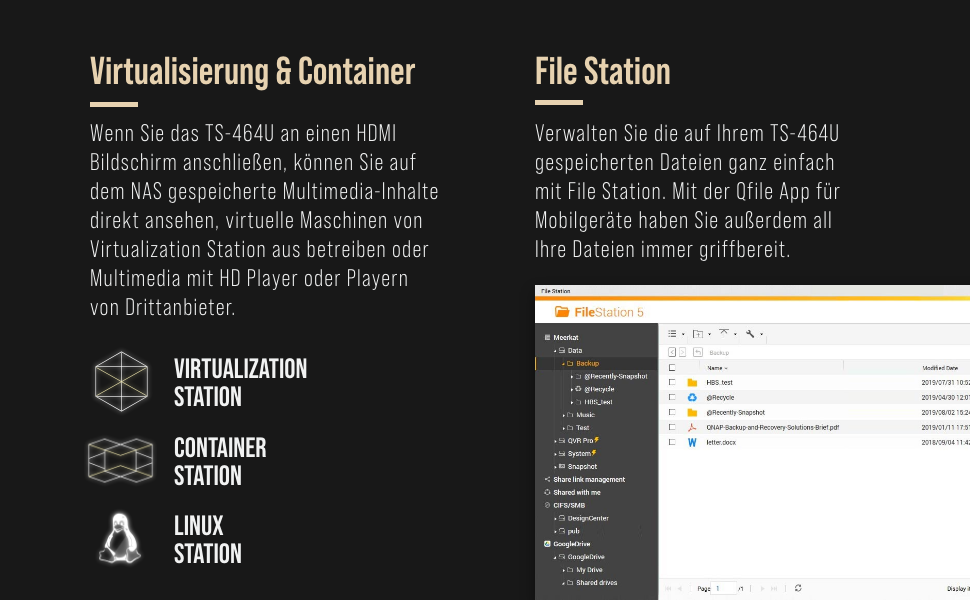Click the Virtualisierung & Container heading
This screenshot has width=970, height=600.
coord(252,72)
